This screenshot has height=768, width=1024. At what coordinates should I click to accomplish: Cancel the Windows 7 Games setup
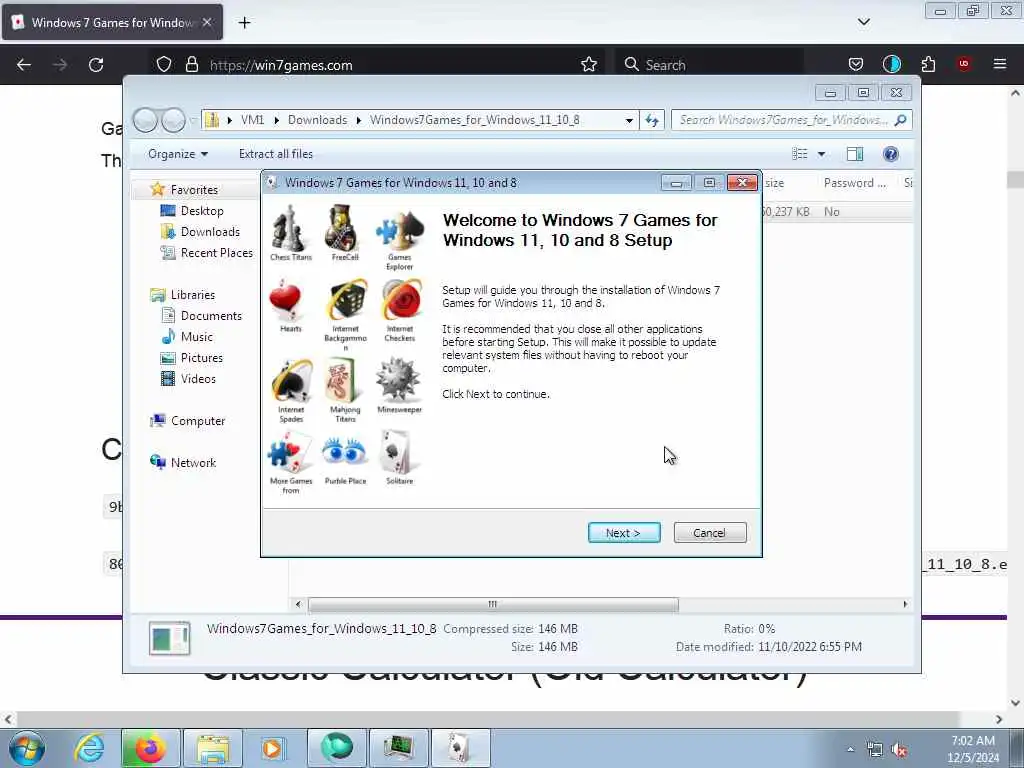pos(710,533)
